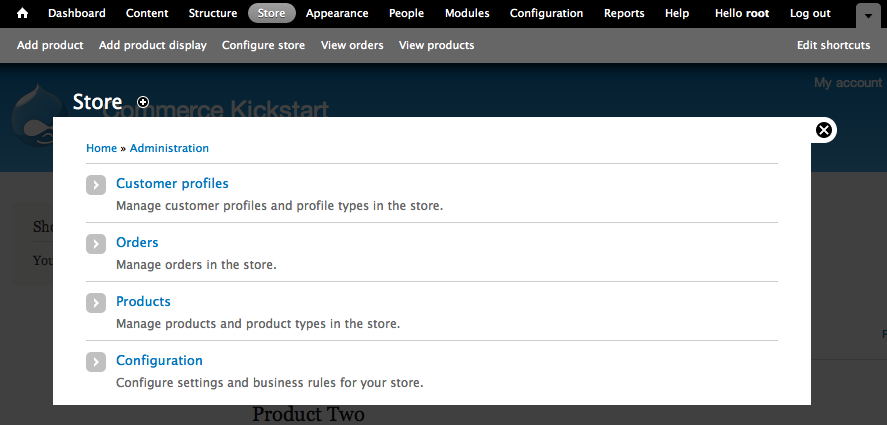Open Reports in admin menu
This screenshot has width=887, height=425.
tap(624, 13)
